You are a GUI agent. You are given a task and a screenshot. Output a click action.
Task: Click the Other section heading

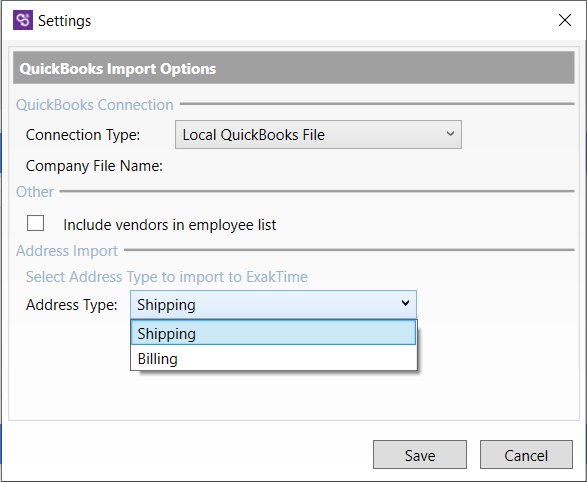click(35, 192)
